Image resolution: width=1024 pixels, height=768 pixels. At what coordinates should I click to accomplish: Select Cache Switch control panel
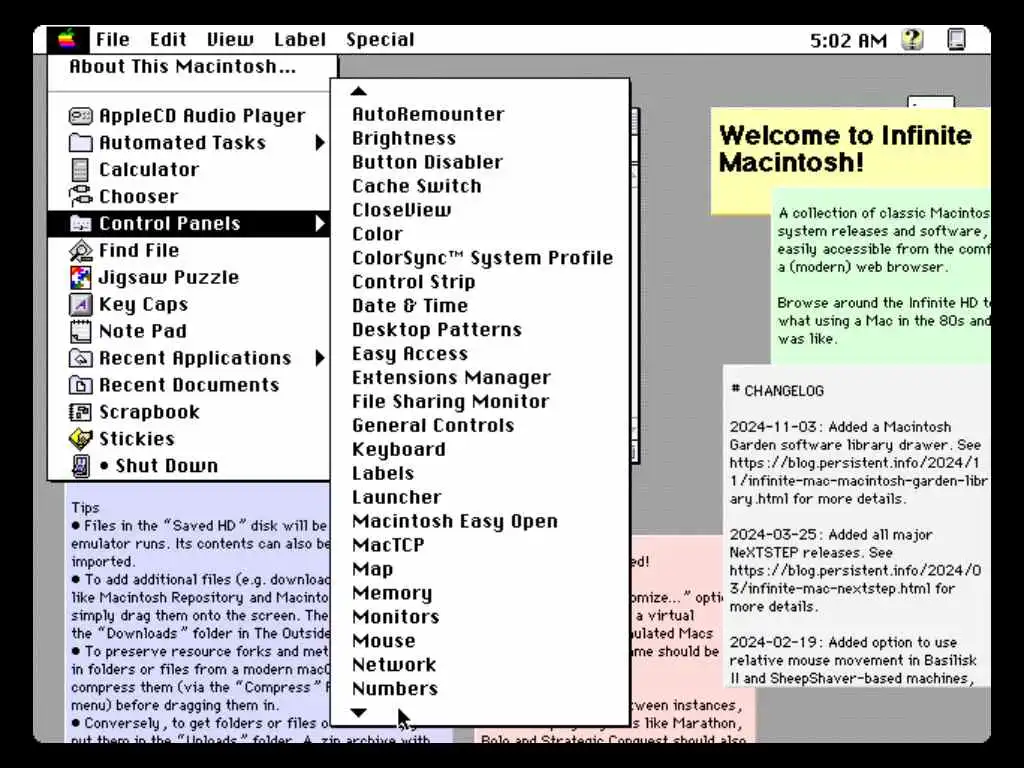tap(416, 186)
